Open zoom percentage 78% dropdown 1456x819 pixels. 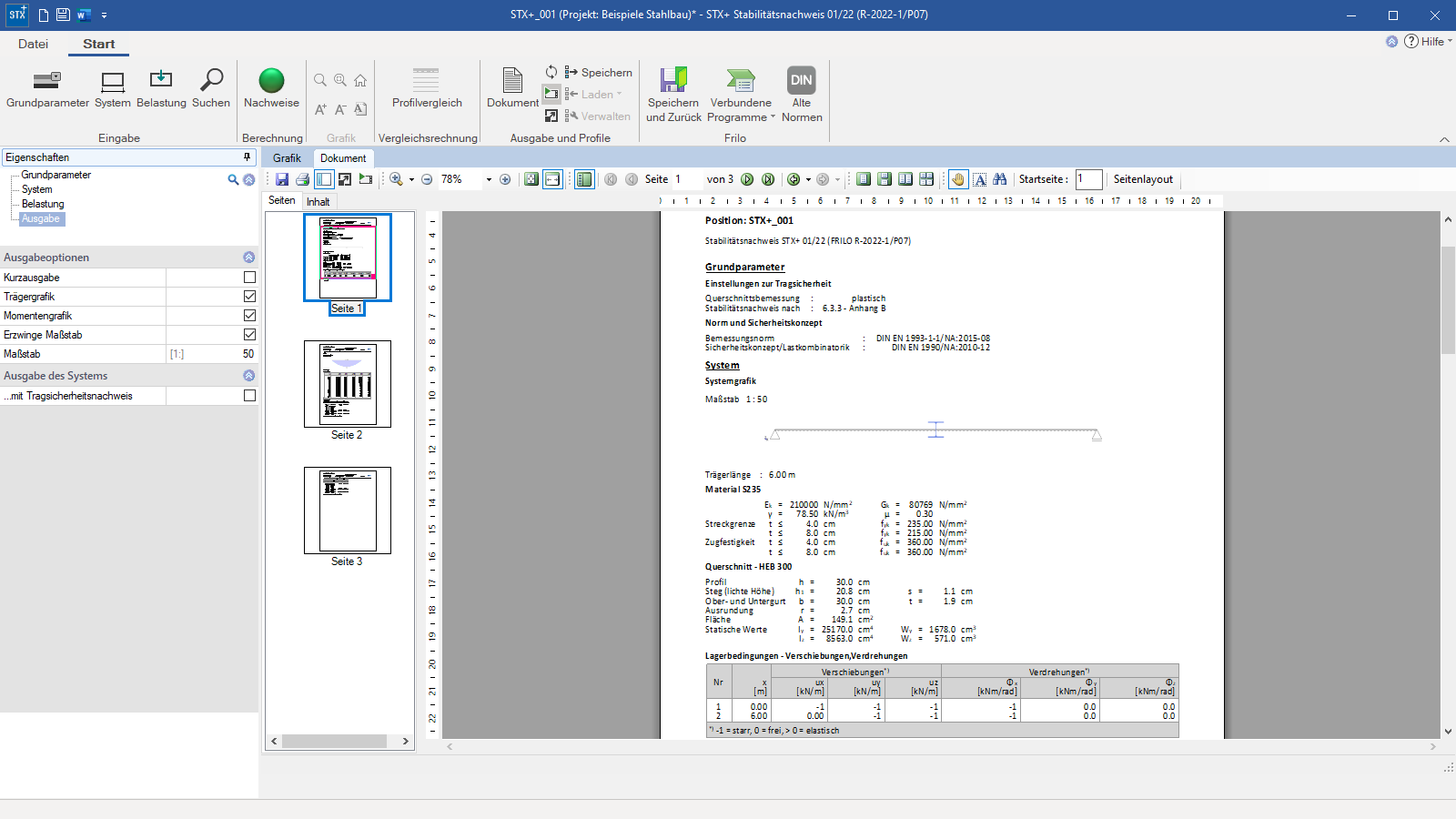point(489,179)
